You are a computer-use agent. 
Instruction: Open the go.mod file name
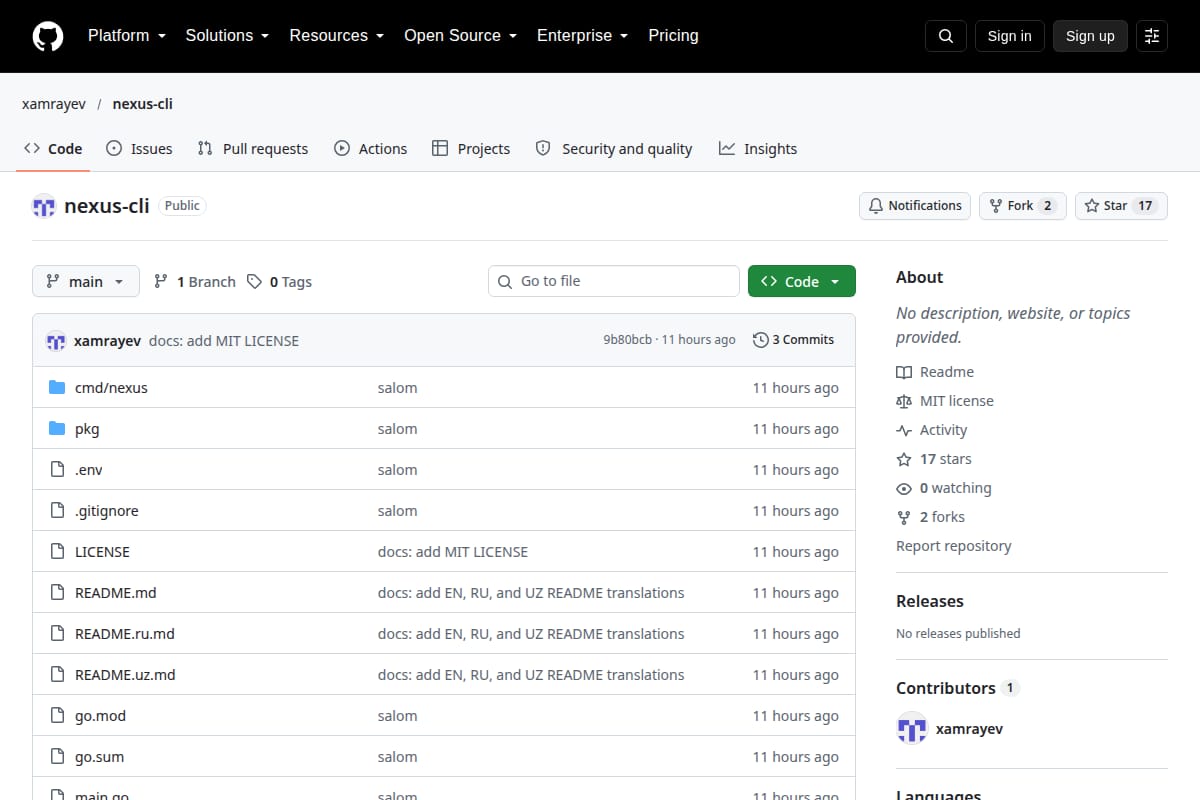pyautogui.click(x=100, y=716)
